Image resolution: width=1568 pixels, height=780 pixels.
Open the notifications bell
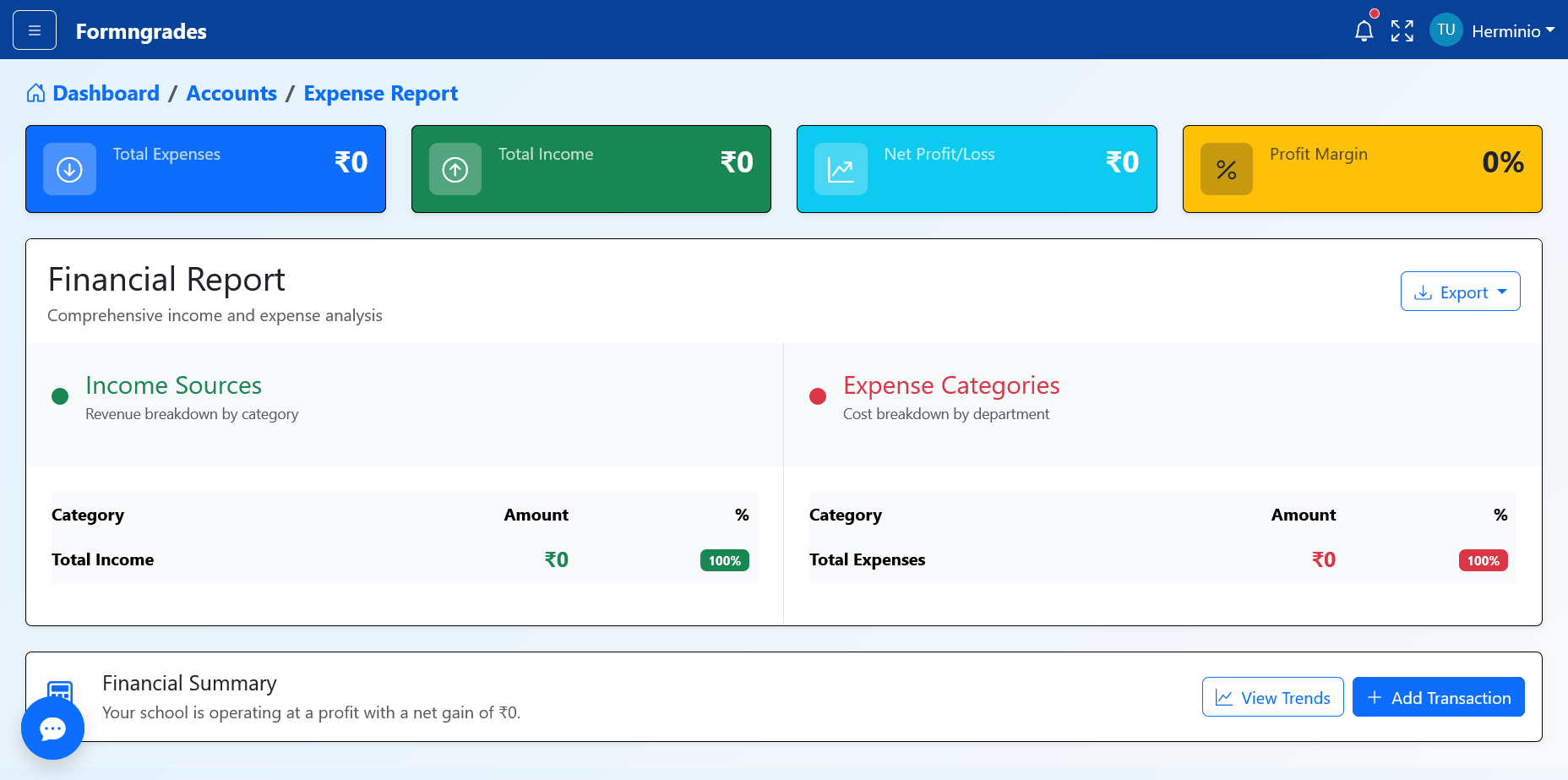pos(1364,31)
